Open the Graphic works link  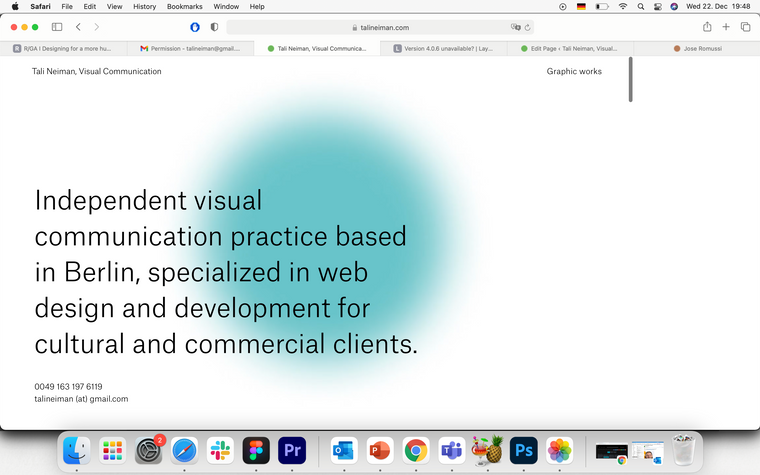[x=574, y=72]
